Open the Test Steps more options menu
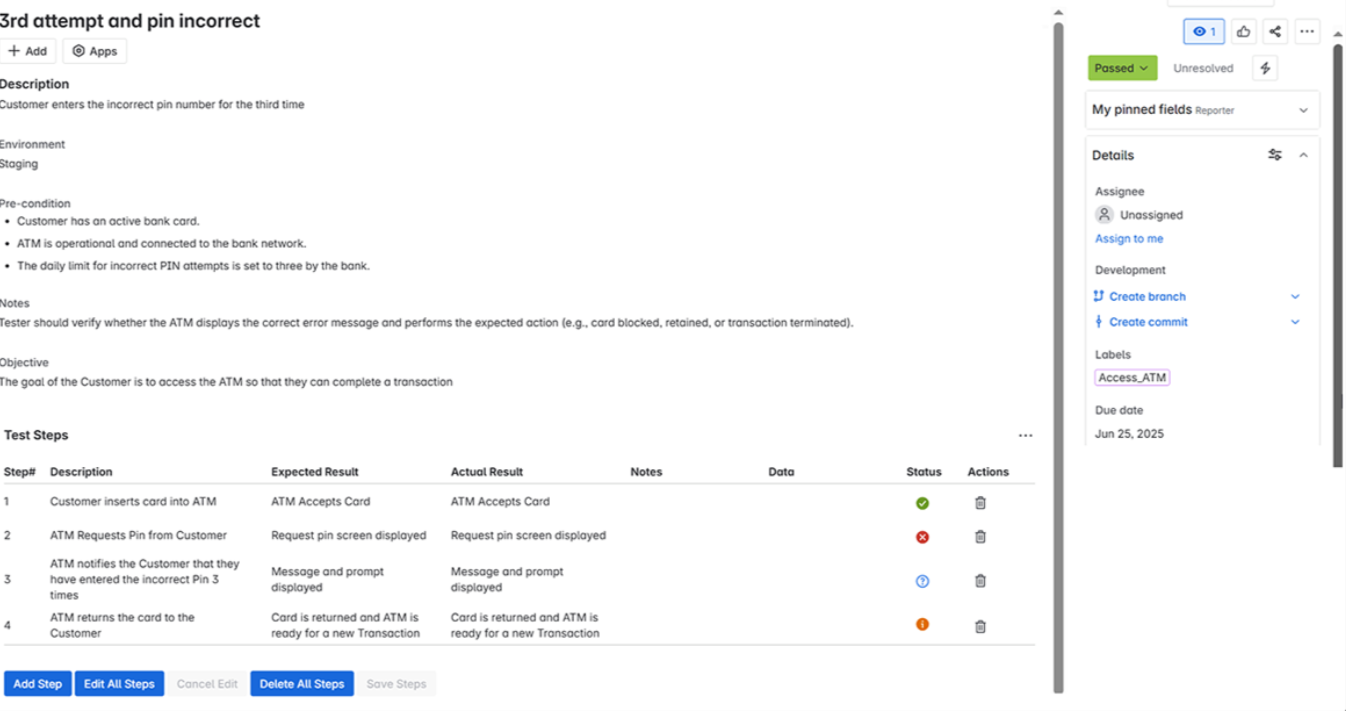This screenshot has width=1346, height=711. coord(1025,436)
